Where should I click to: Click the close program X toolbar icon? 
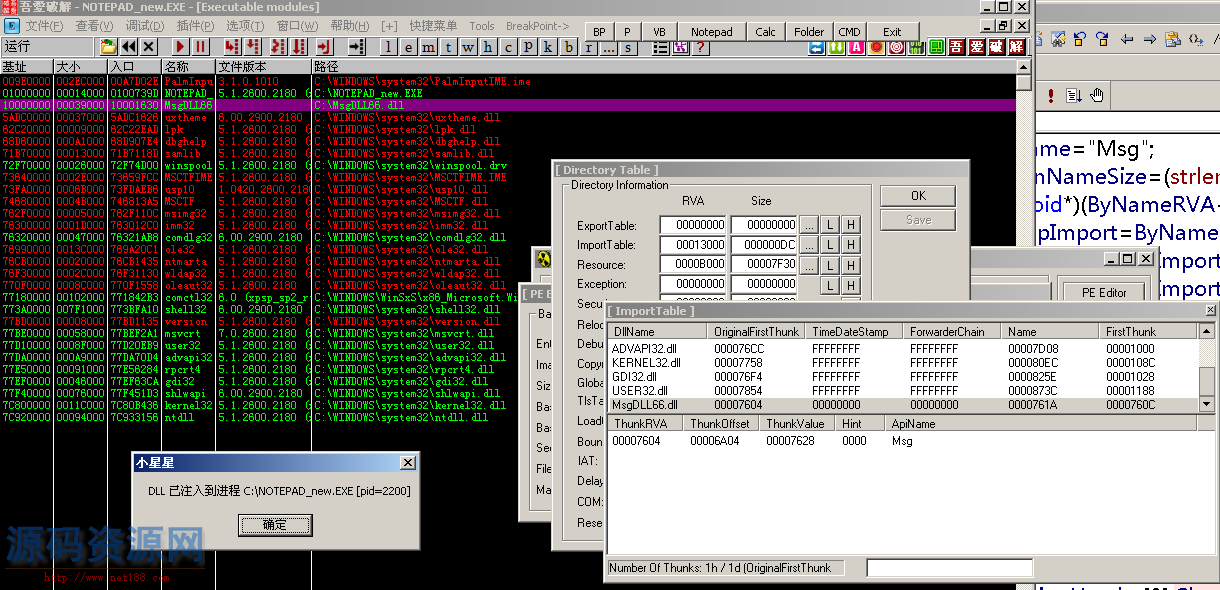(x=149, y=47)
